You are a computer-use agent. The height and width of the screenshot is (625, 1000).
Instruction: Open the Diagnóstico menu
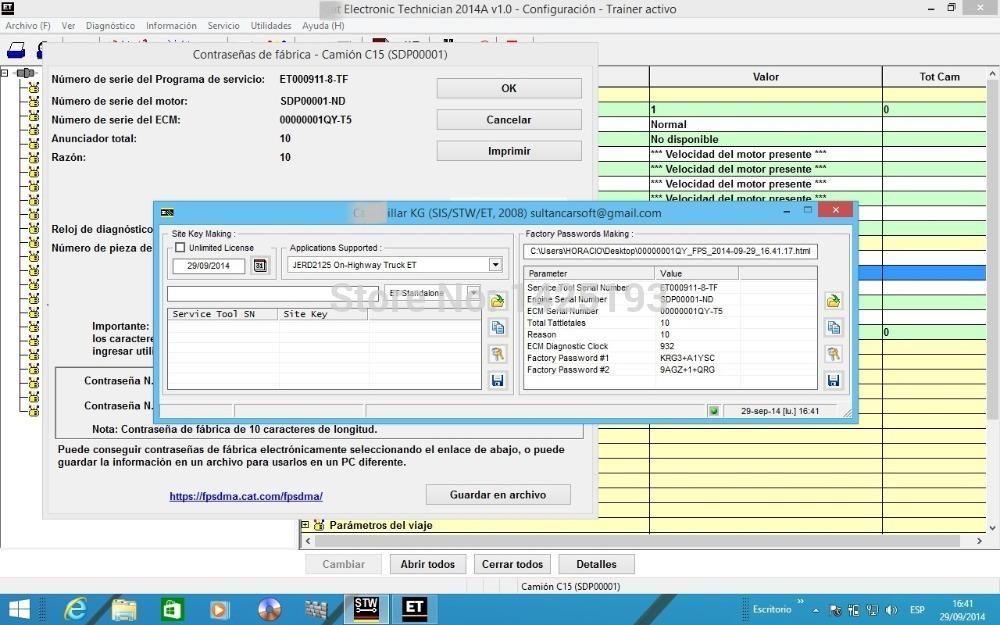tap(110, 25)
